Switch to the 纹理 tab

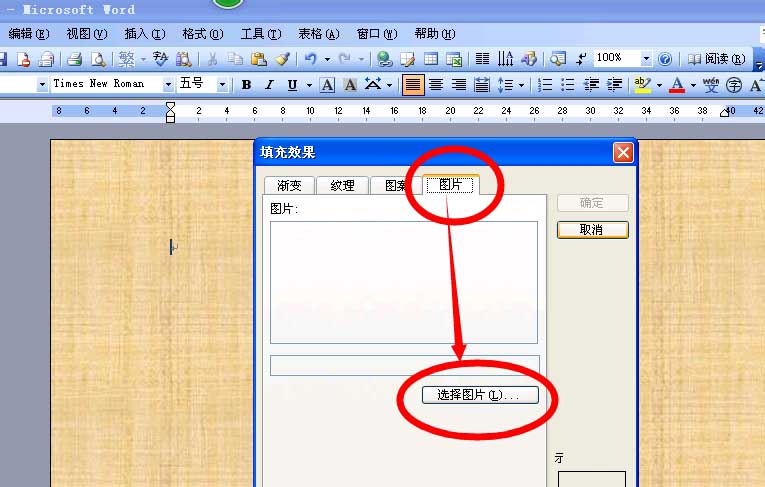point(342,185)
